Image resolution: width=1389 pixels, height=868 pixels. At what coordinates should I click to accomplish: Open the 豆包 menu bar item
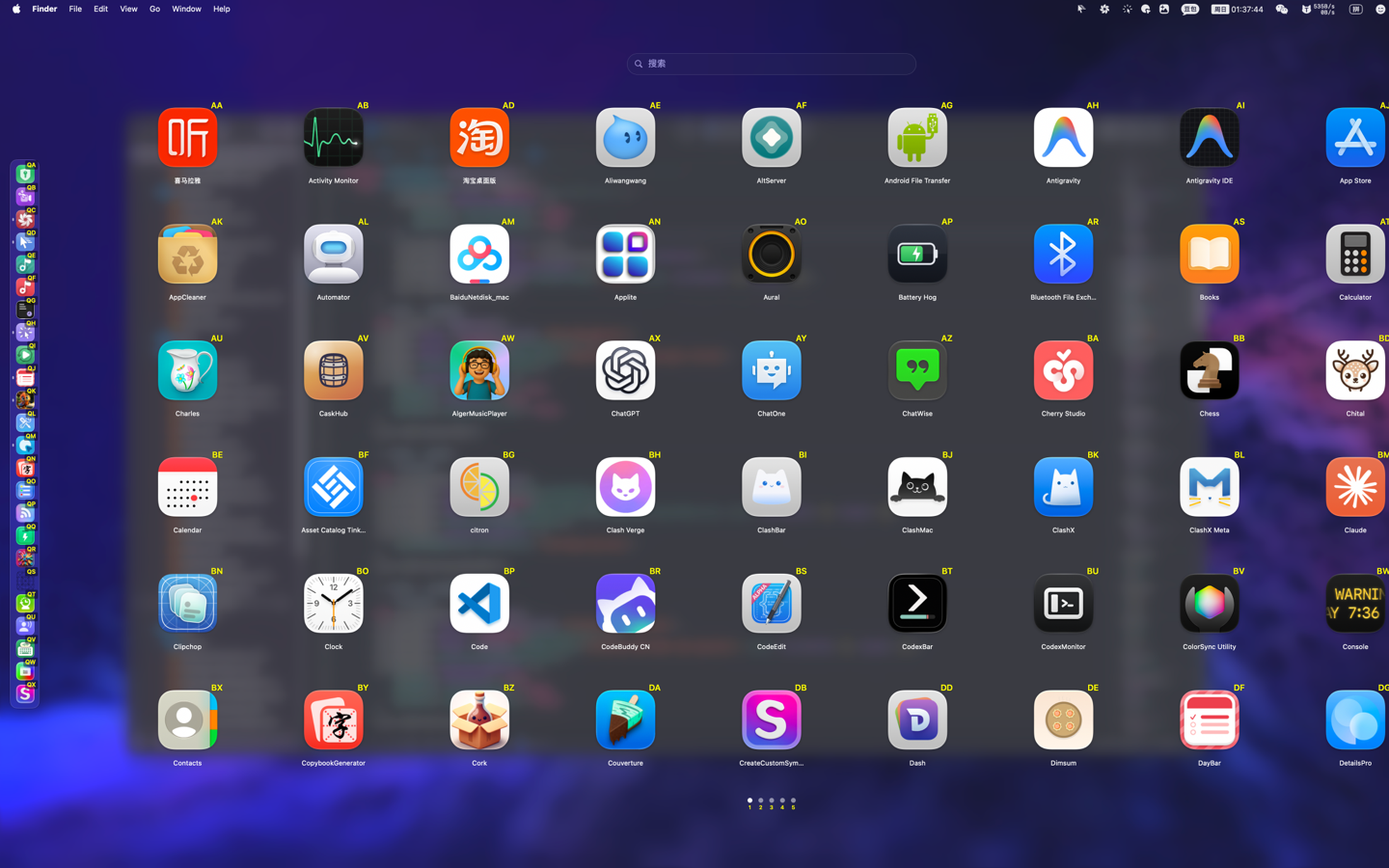pos(1189,9)
